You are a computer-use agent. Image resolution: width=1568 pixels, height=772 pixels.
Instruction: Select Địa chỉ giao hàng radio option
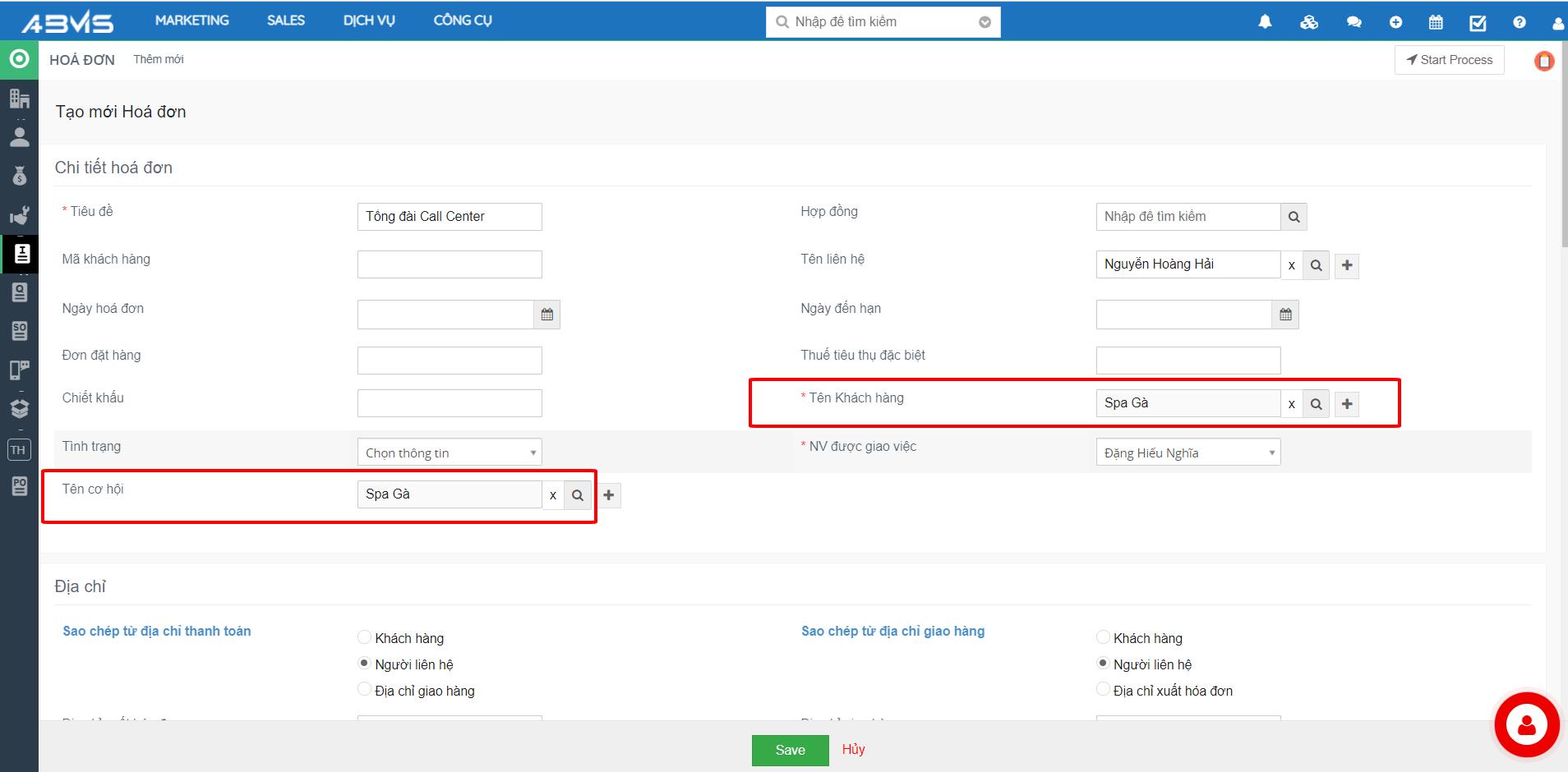point(365,690)
